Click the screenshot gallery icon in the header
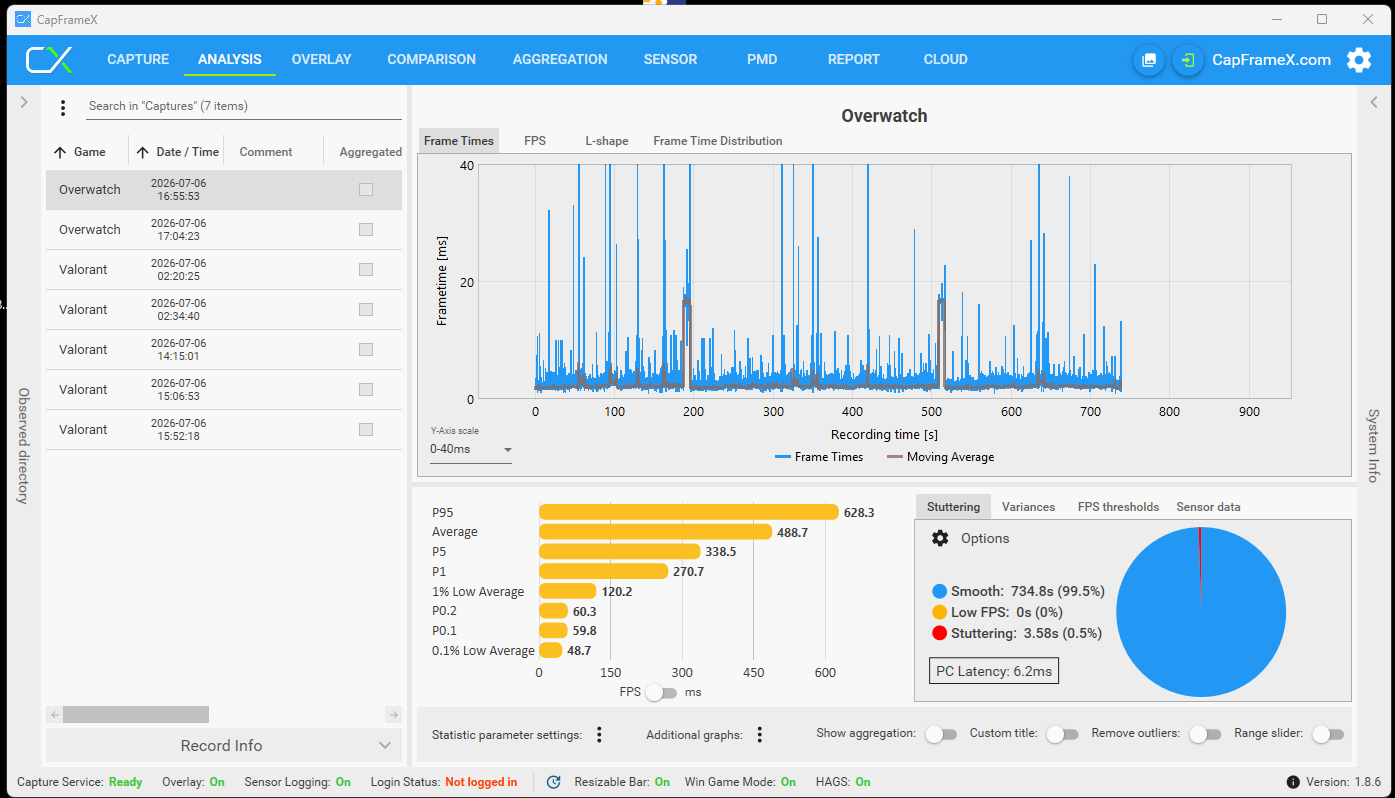The height and width of the screenshot is (798, 1395). [x=1149, y=60]
